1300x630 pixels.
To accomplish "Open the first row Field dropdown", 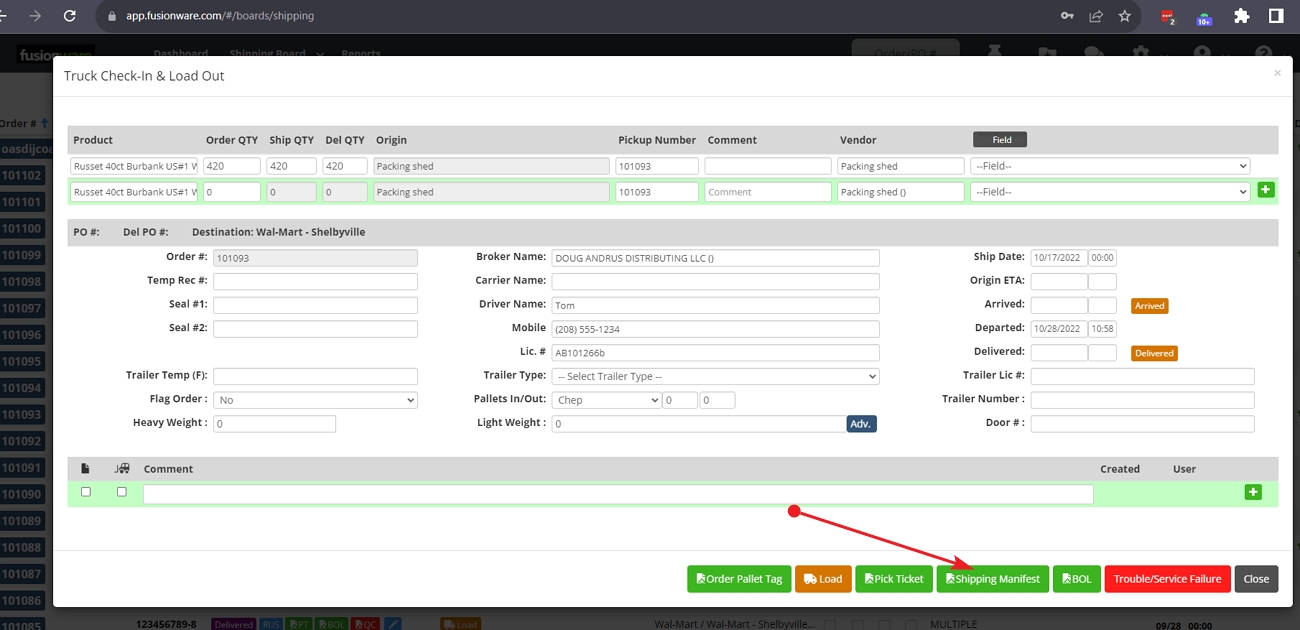I will coord(1110,166).
